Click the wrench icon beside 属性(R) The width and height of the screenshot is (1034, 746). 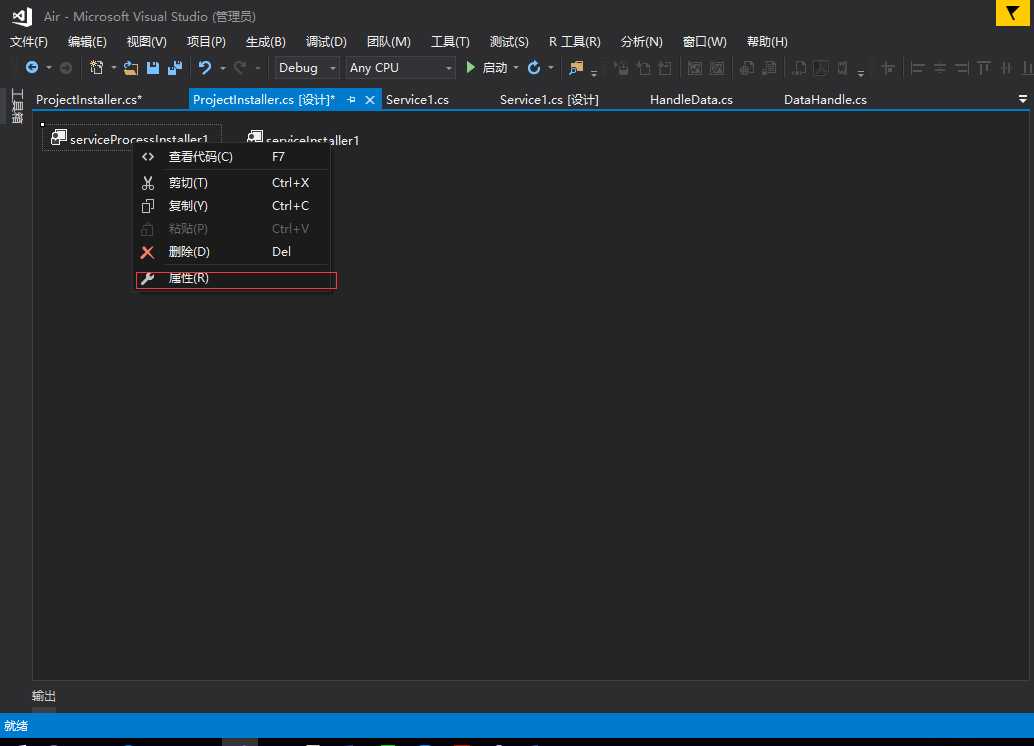[x=148, y=278]
